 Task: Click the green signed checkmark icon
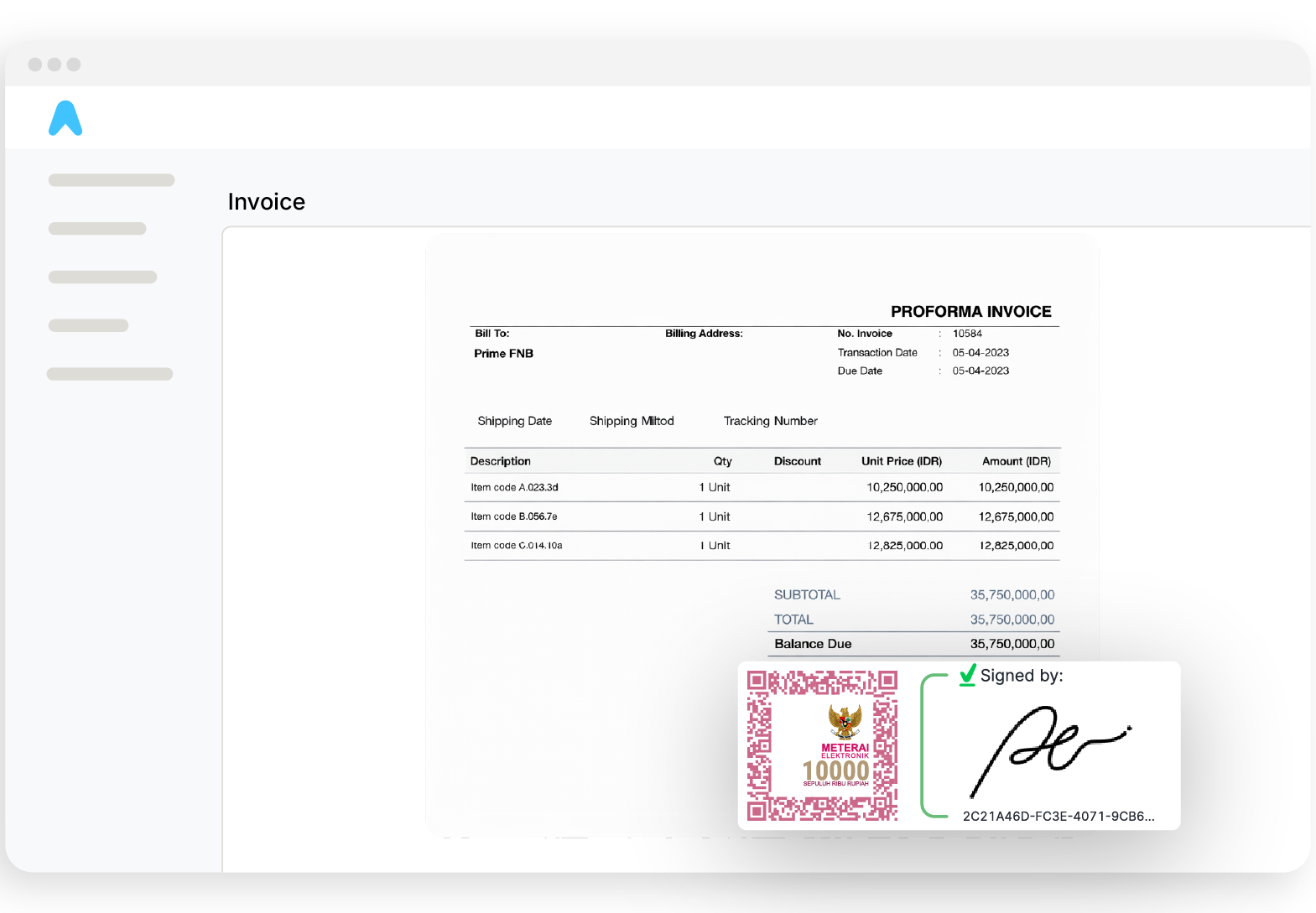[x=968, y=675]
